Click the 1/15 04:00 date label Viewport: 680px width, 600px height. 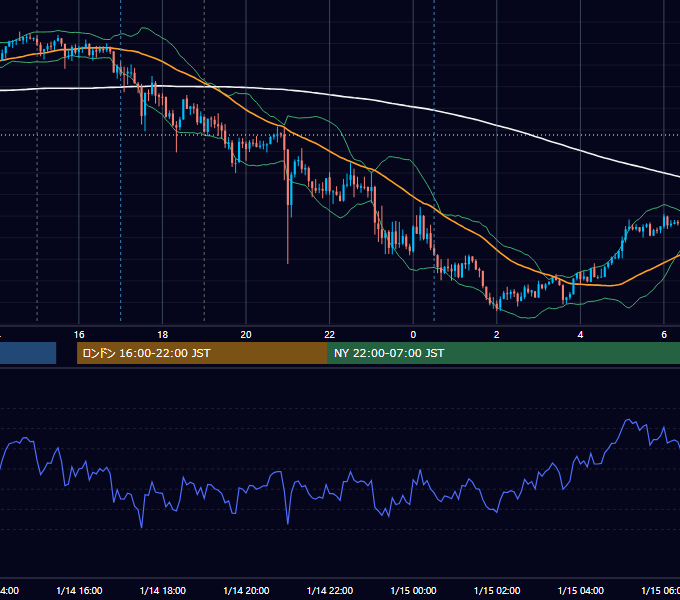click(x=581, y=590)
